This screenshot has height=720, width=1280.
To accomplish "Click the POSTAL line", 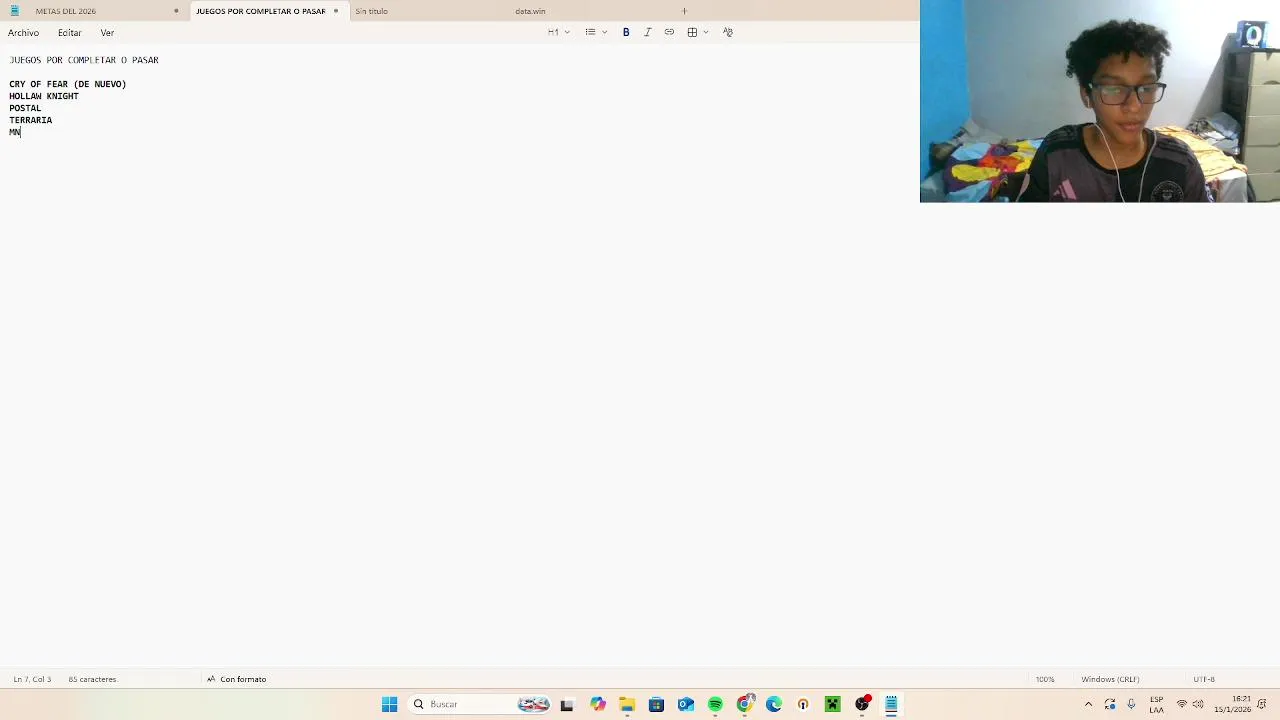I will tap(25, 108).
